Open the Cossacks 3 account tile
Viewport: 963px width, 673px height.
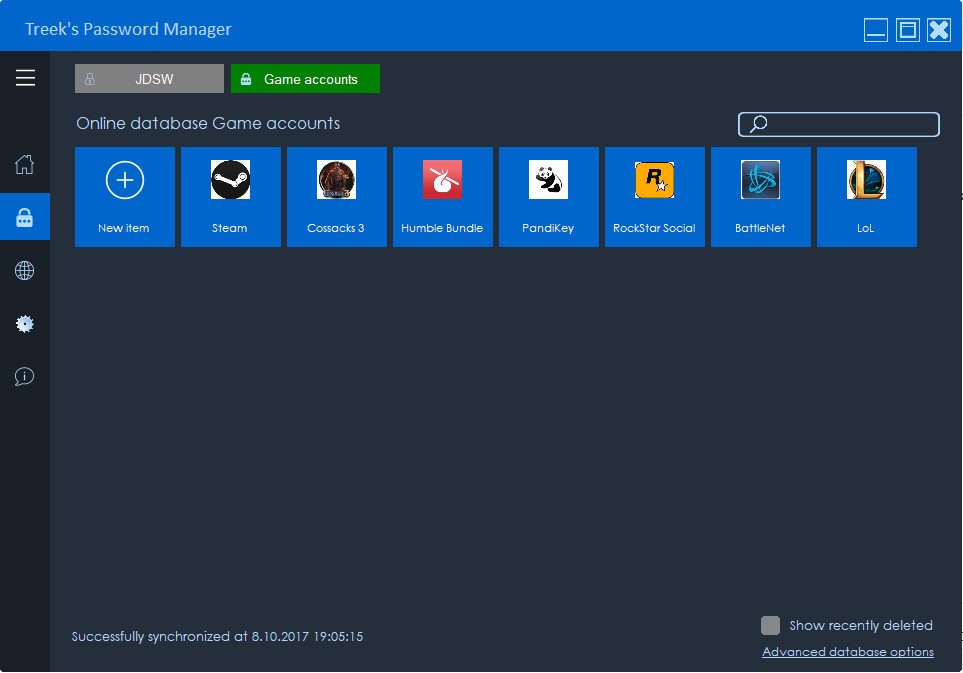(x=337, y=196)
